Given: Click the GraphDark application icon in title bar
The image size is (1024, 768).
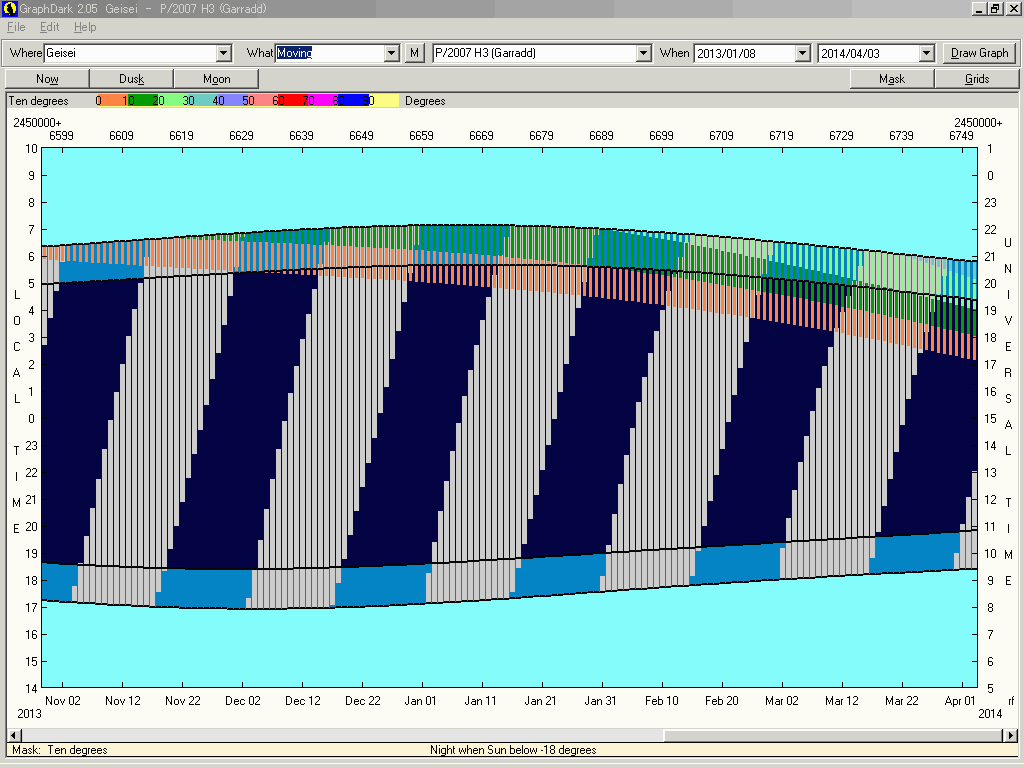Looking at the screenshot, I should point(10,8).
